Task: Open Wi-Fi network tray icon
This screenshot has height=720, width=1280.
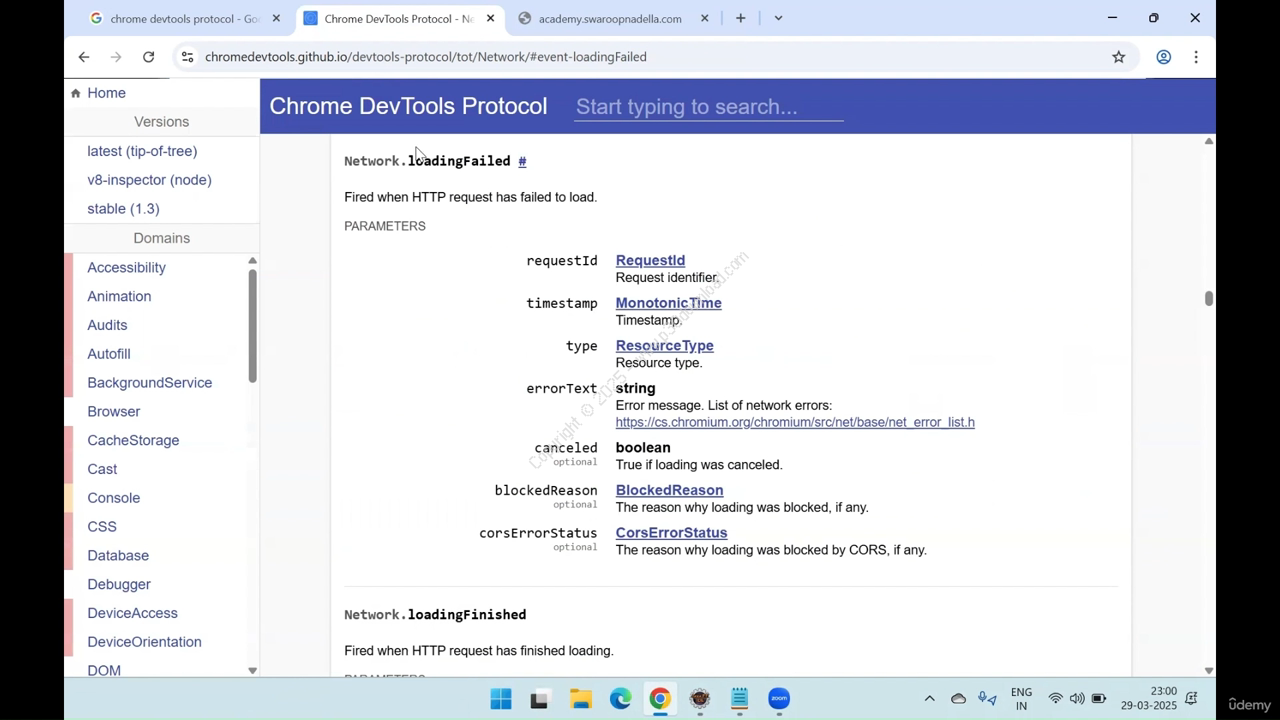Action: pos(1055,699)
